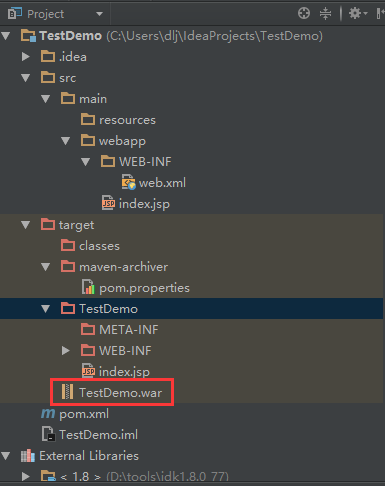Select WEB-INF under target TestDemo
This screenshot has width=385, height=486.
(125, 351)
